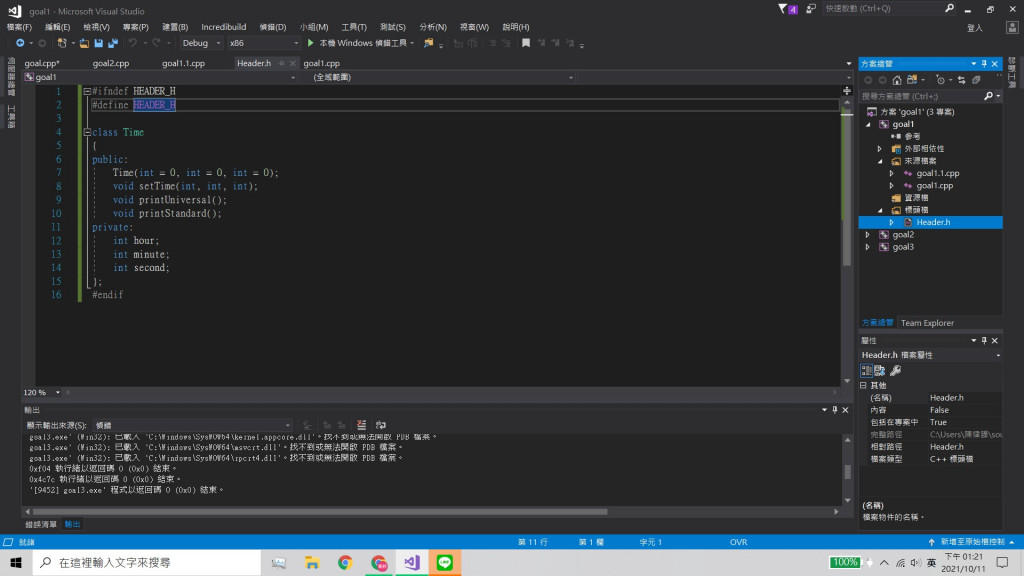The image size is (1024, 576).
Task: Save the current file with the disk icon
Action: 99,43
